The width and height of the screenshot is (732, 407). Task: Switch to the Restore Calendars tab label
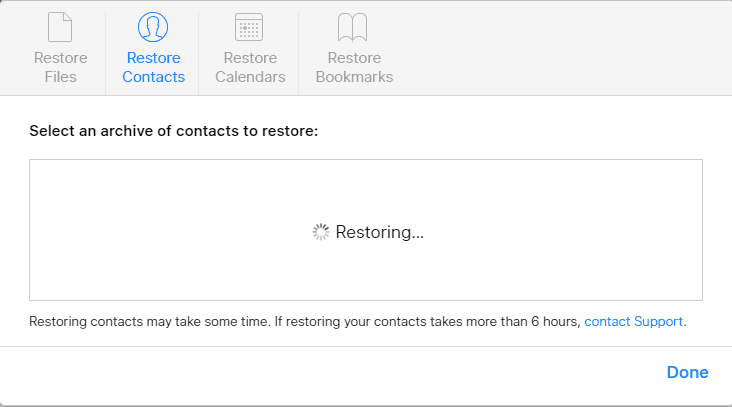(x=250, y=67)
